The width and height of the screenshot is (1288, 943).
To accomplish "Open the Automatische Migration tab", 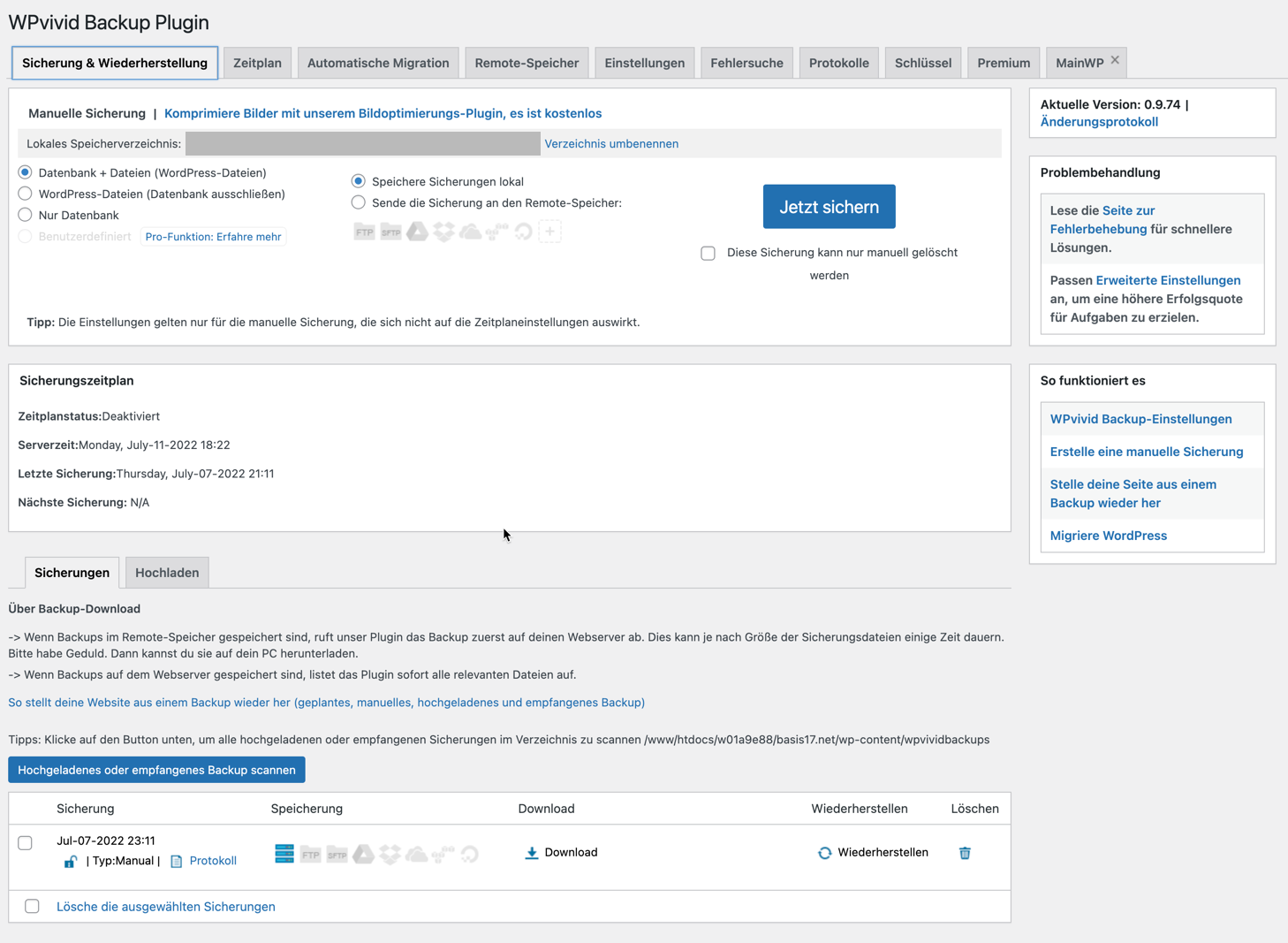I will 378,63.
